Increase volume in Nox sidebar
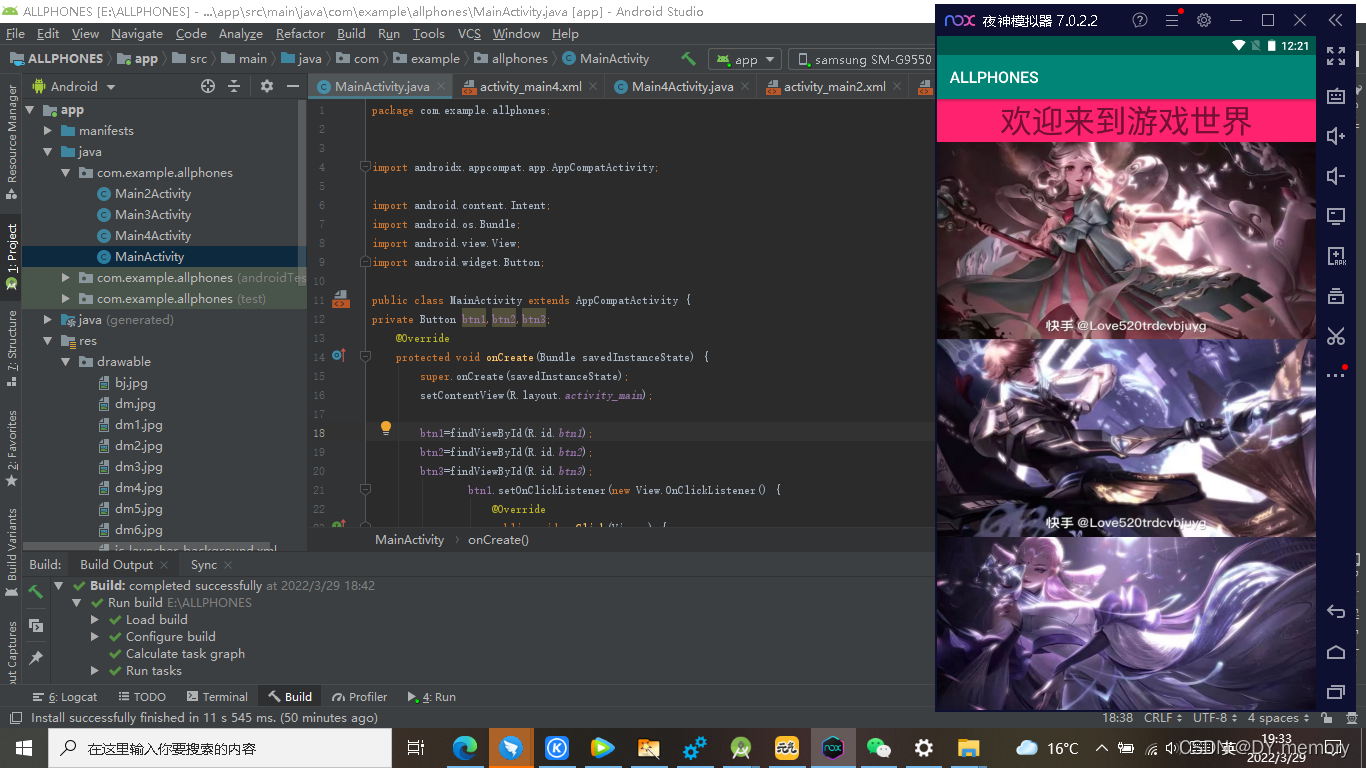1366x768 pixels. click(x=1336, y=136)
